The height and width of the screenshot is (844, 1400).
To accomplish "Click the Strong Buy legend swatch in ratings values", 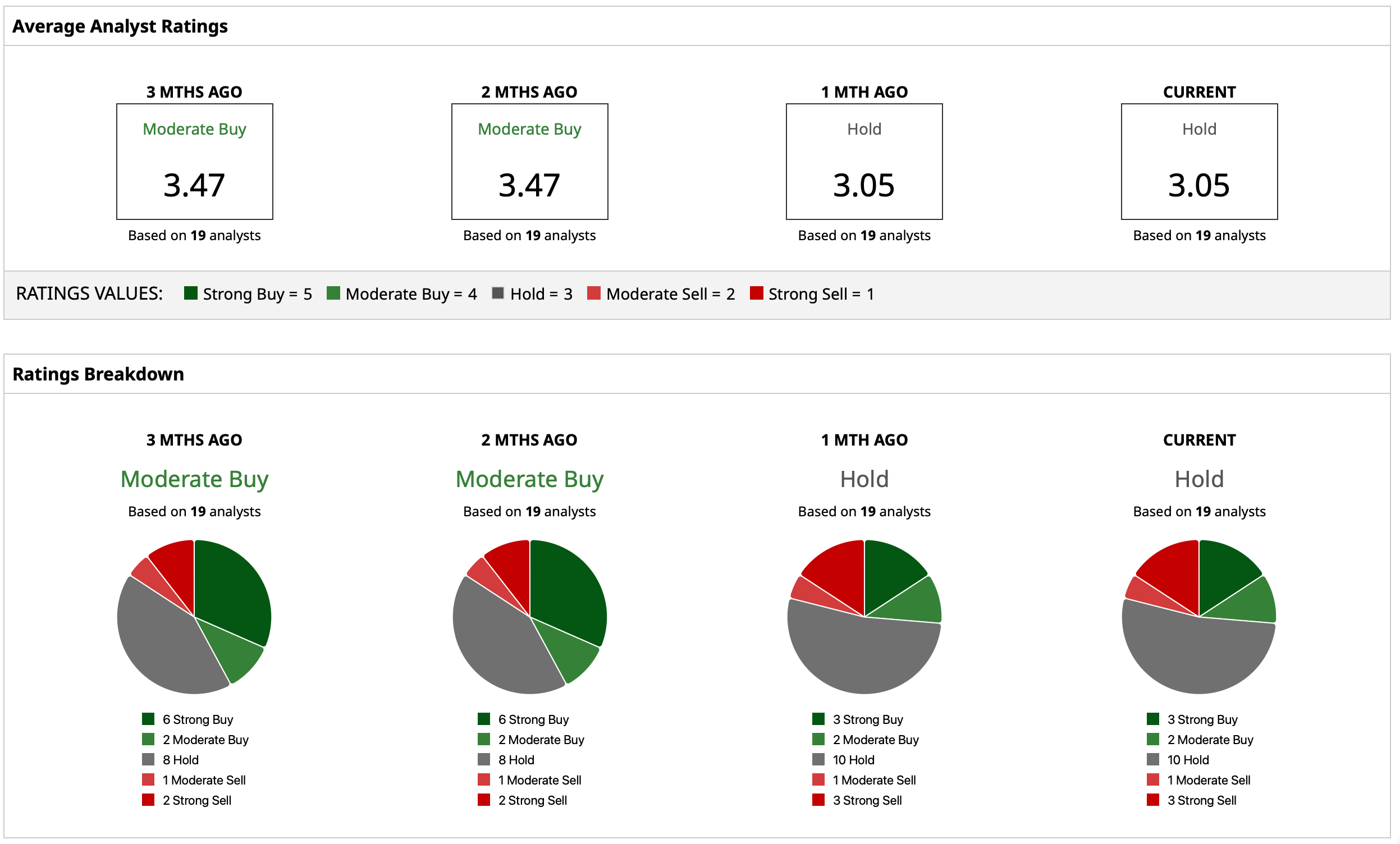I will point(191,293).
